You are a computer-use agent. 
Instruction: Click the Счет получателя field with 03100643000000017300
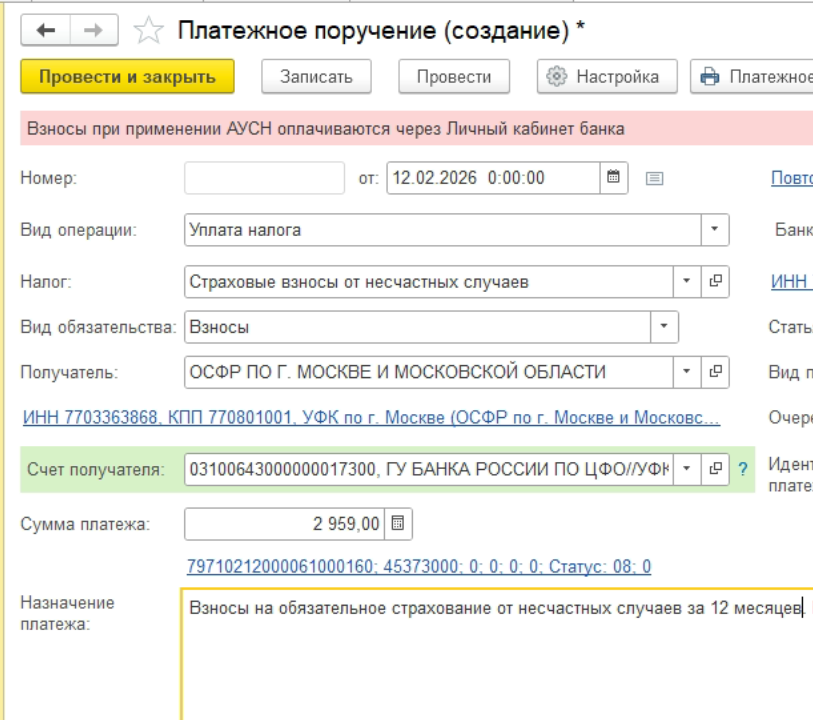(429, 469)
